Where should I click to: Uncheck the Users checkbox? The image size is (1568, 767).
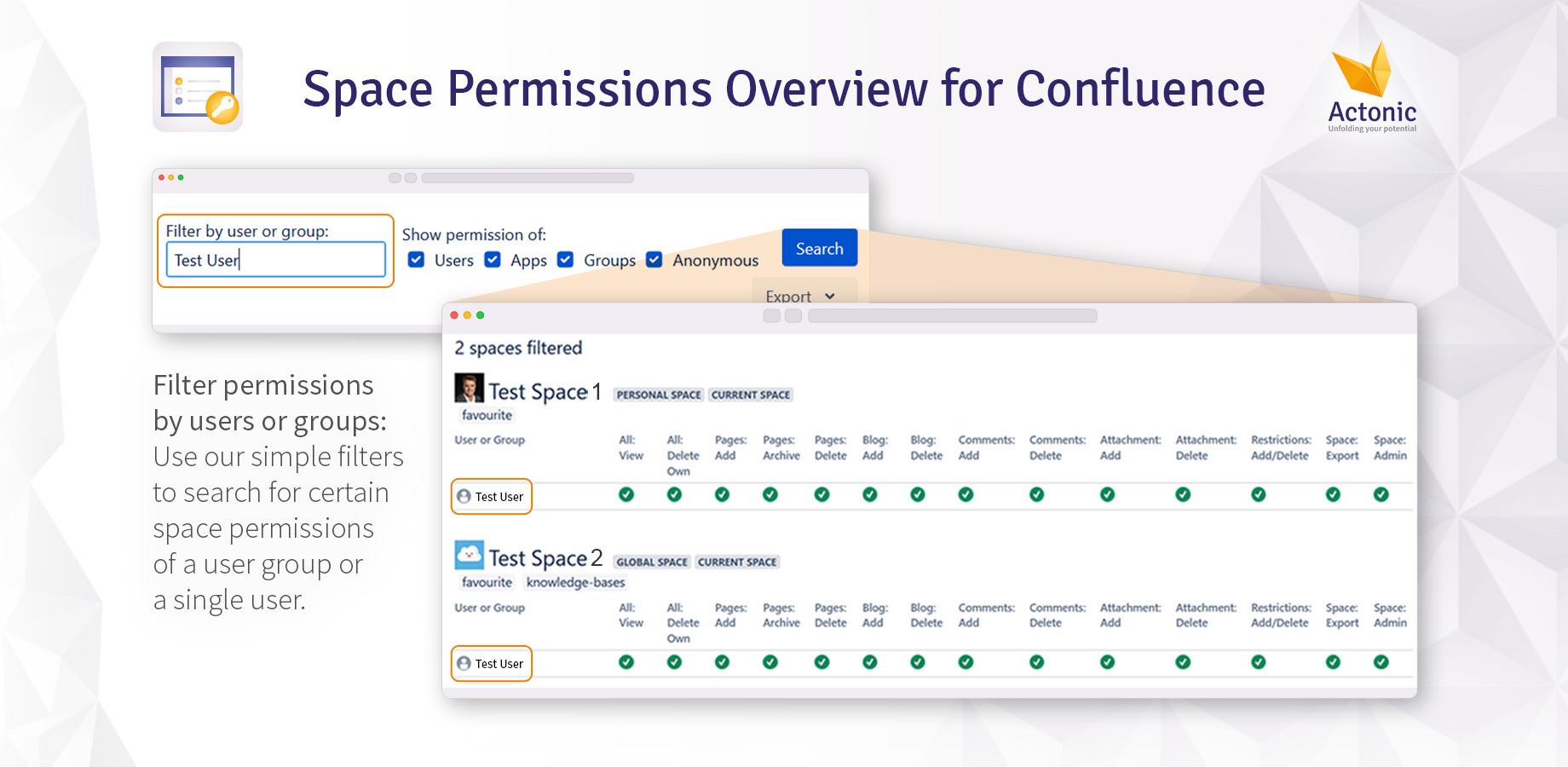(416, 260)
